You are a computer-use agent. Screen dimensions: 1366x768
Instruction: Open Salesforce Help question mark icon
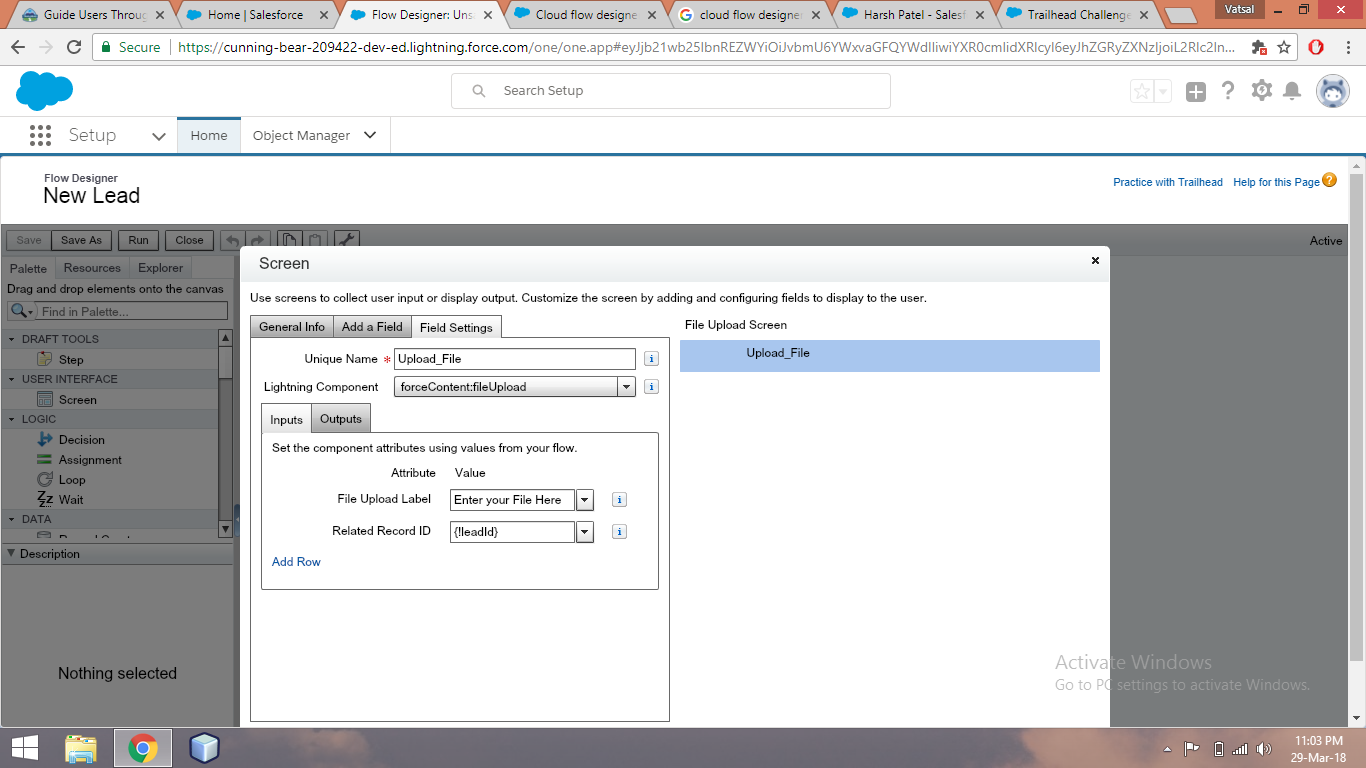point(1229,91)
